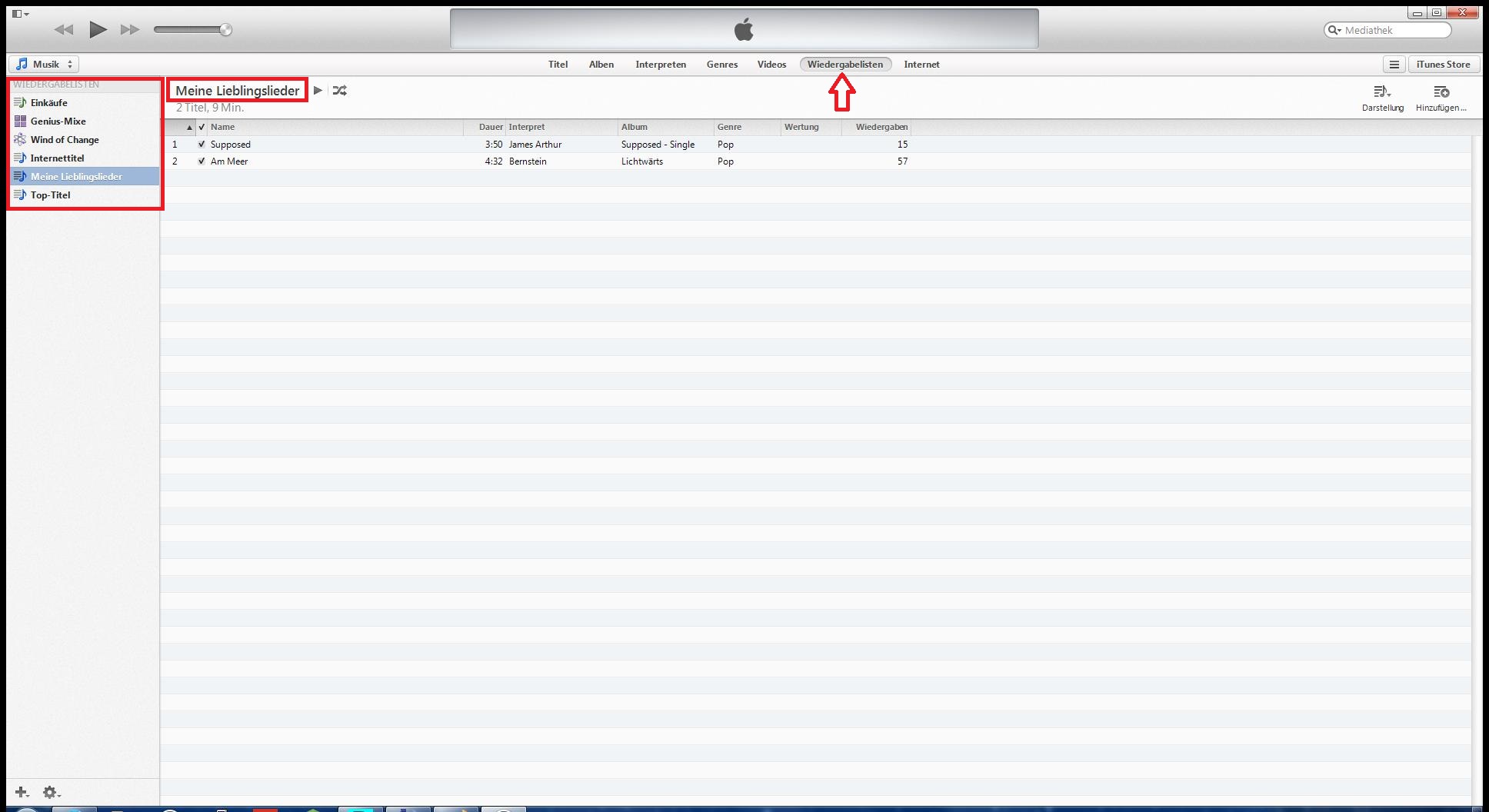Click the Einkäufe playlist icon
The image size is (1489, 812).
[20, 102]
